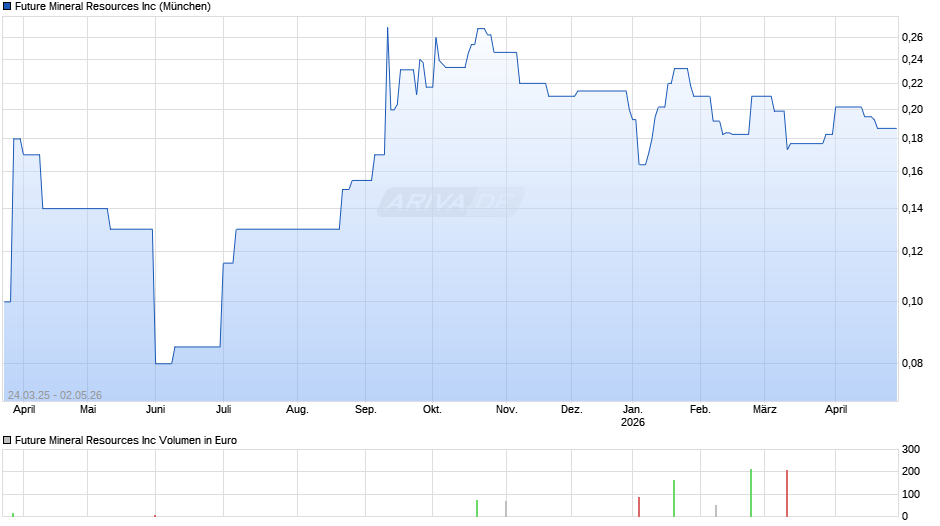Click the blue legend square beside Future Mineral Resources

click(x=7, y=7)
